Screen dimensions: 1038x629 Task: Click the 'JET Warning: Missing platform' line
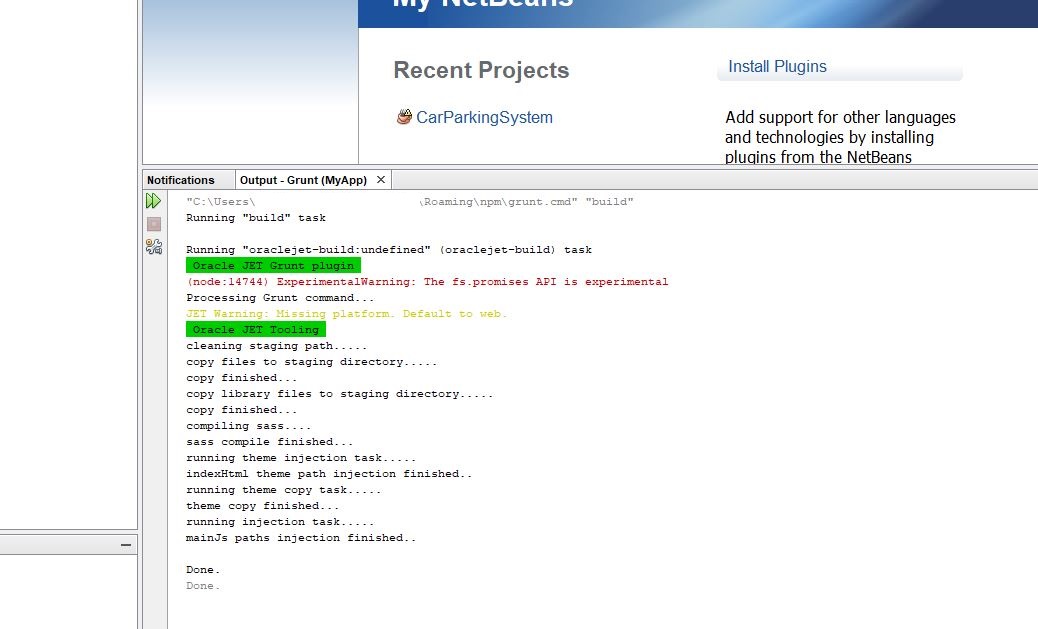(x=346, y=314)
